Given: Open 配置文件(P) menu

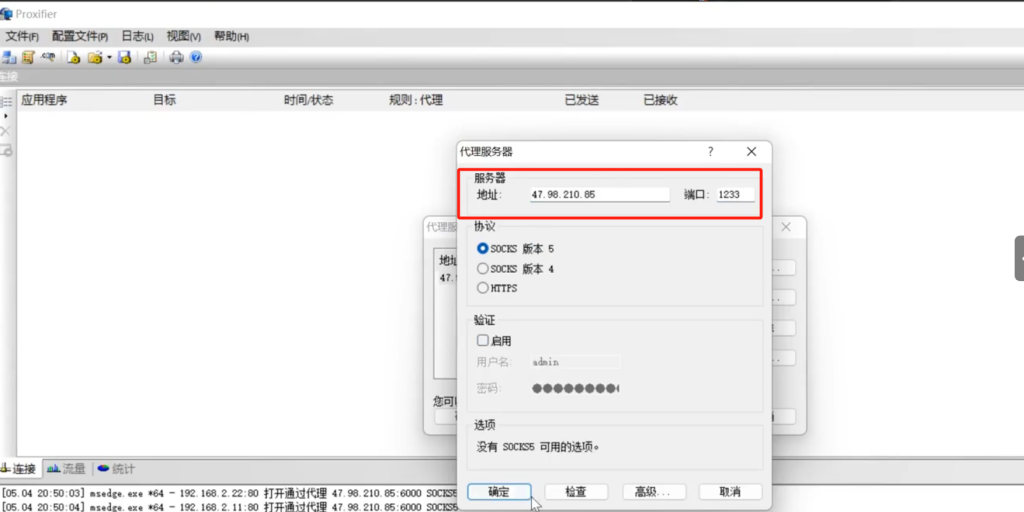Looking at the screenshot, I should pyautogui.click(x=80, y=37).
